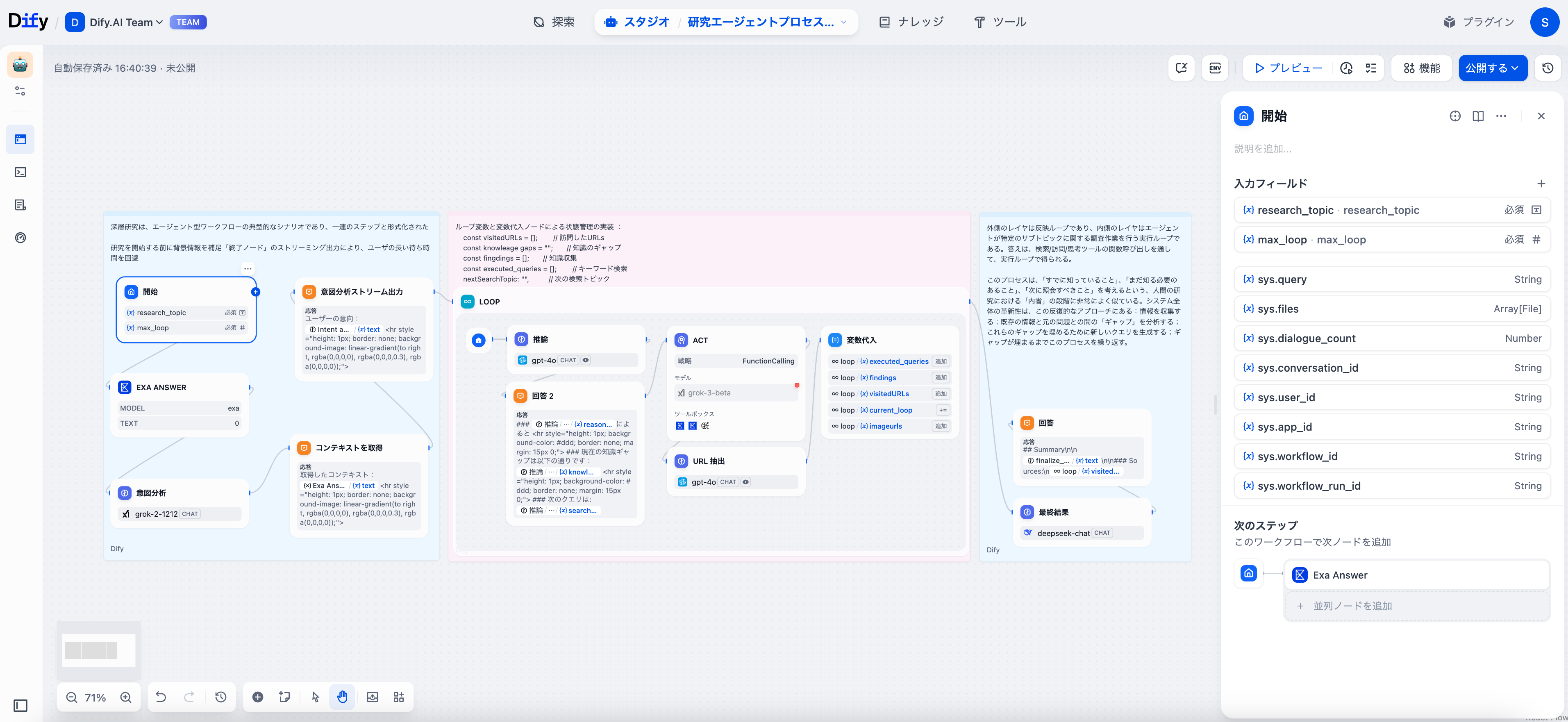Open version history clock icon at top right
Image resolution: width=1568 pixels, height=722 pixels.
click(1548, 68)
